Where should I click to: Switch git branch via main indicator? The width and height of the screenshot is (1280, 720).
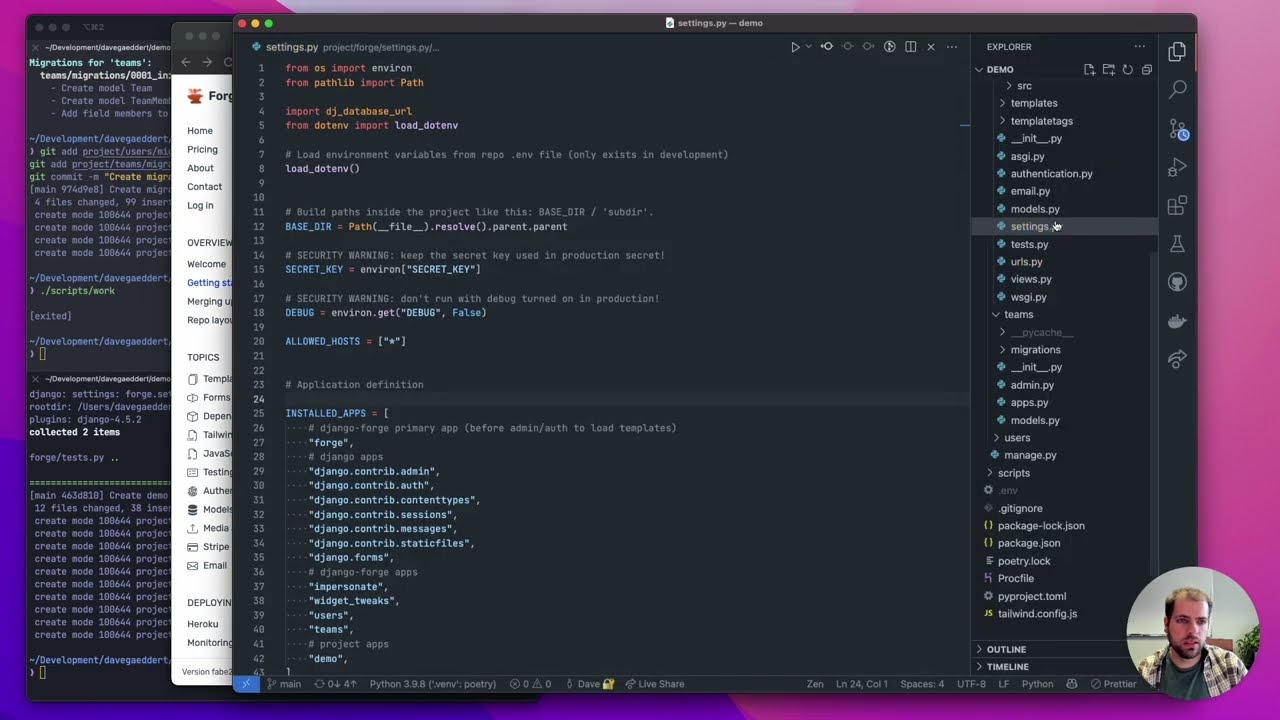(285, 684)
